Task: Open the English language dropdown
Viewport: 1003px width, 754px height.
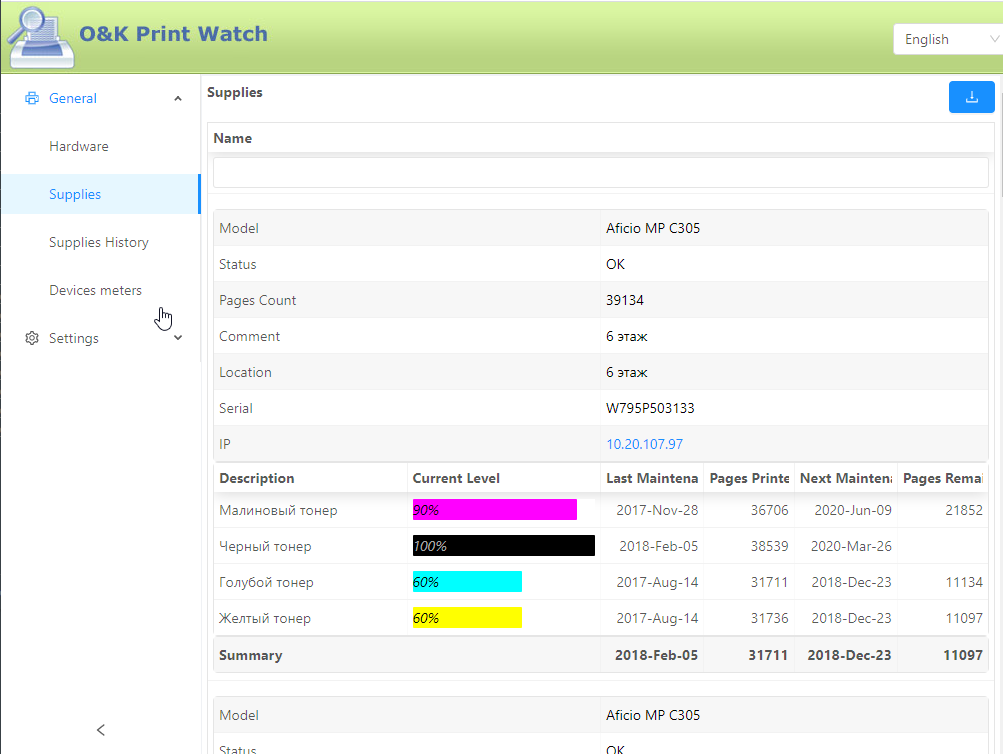Action: point(948,40)
